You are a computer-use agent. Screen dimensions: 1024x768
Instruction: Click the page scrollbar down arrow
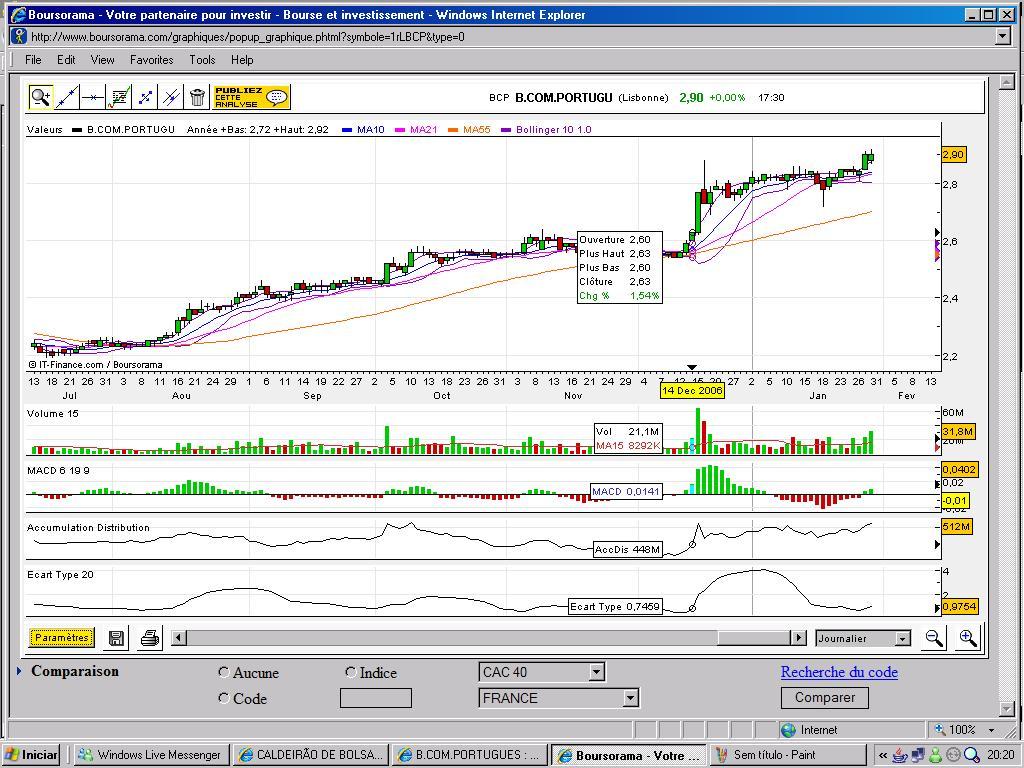1006,708
